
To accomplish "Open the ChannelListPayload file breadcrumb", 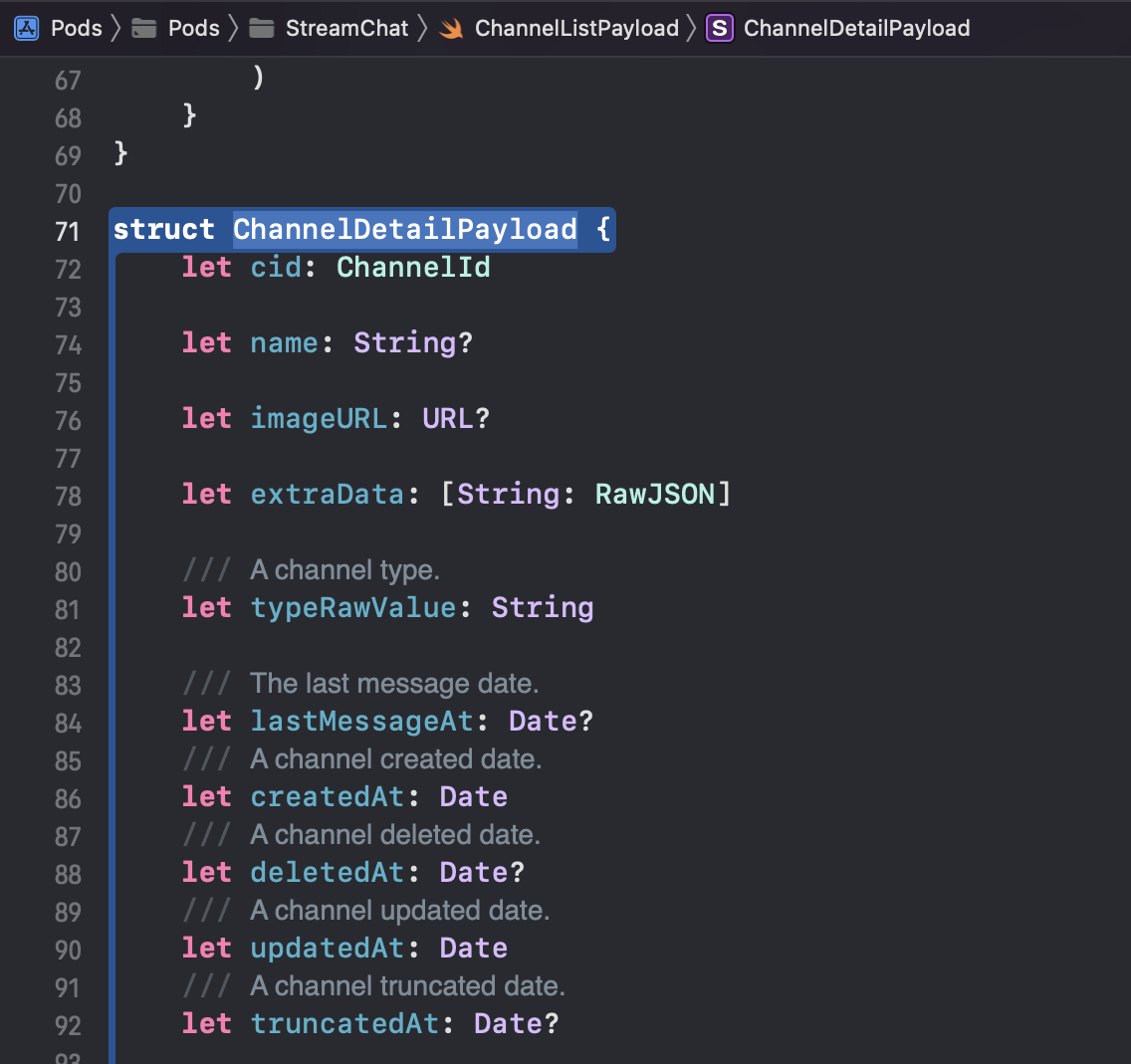I will click(576, 28).
